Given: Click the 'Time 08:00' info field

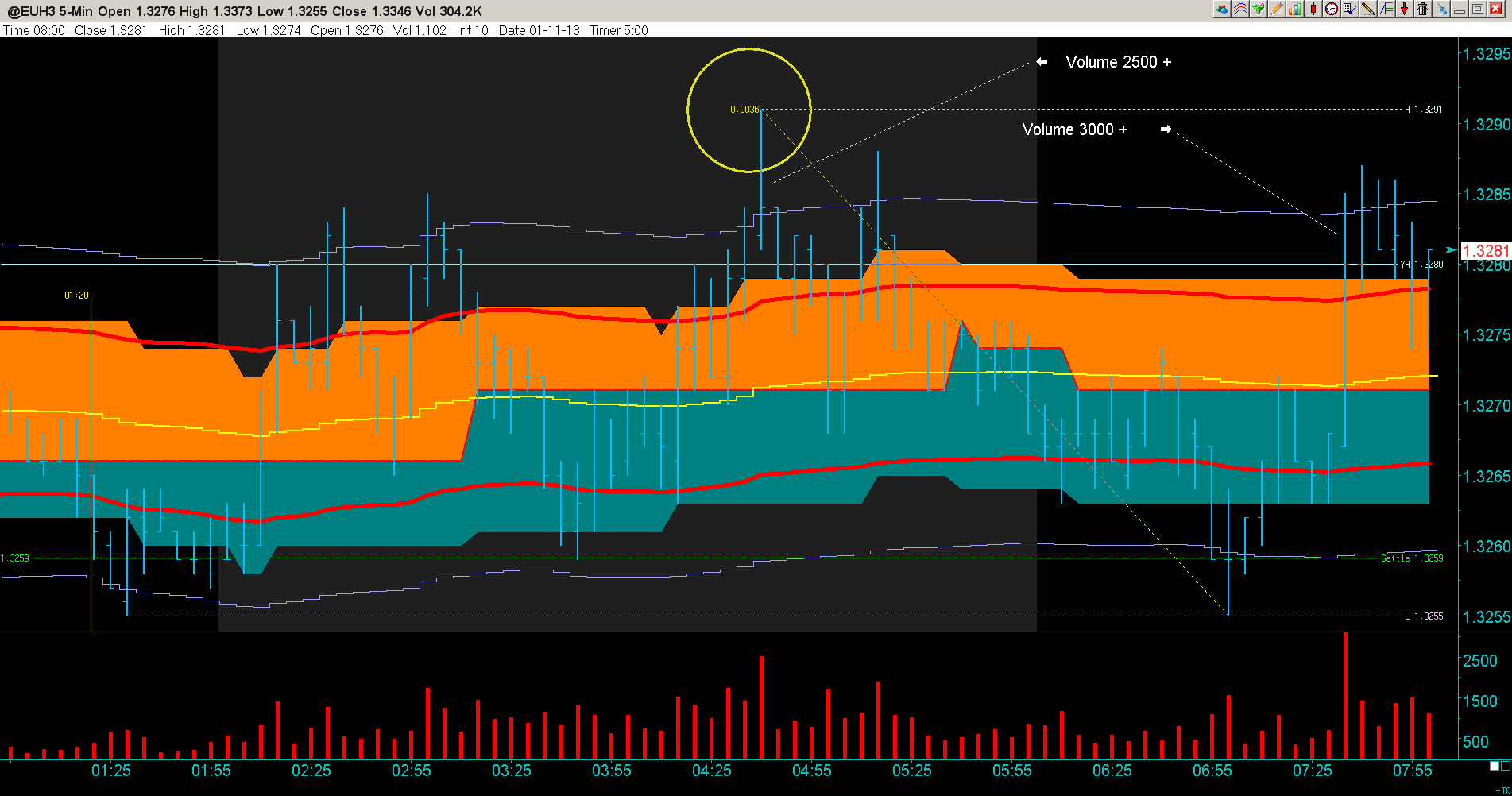Looking at the screenshot, I should tap(34, 30).
